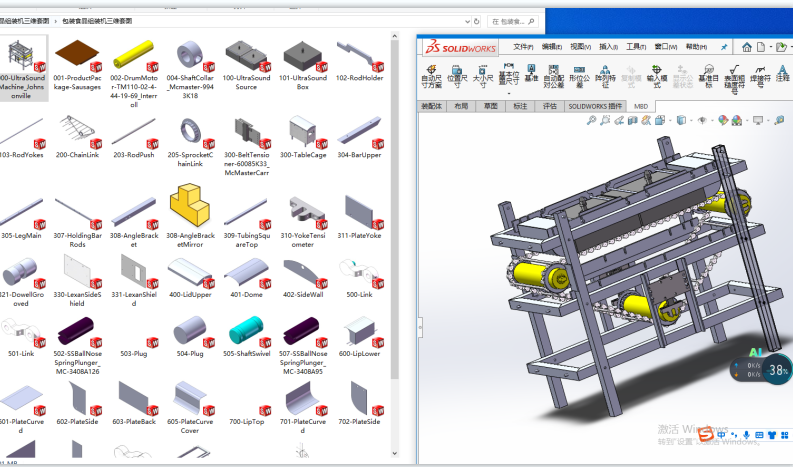Expand the Explorer address bar history dropdown
793x467 pixels.
467,21
